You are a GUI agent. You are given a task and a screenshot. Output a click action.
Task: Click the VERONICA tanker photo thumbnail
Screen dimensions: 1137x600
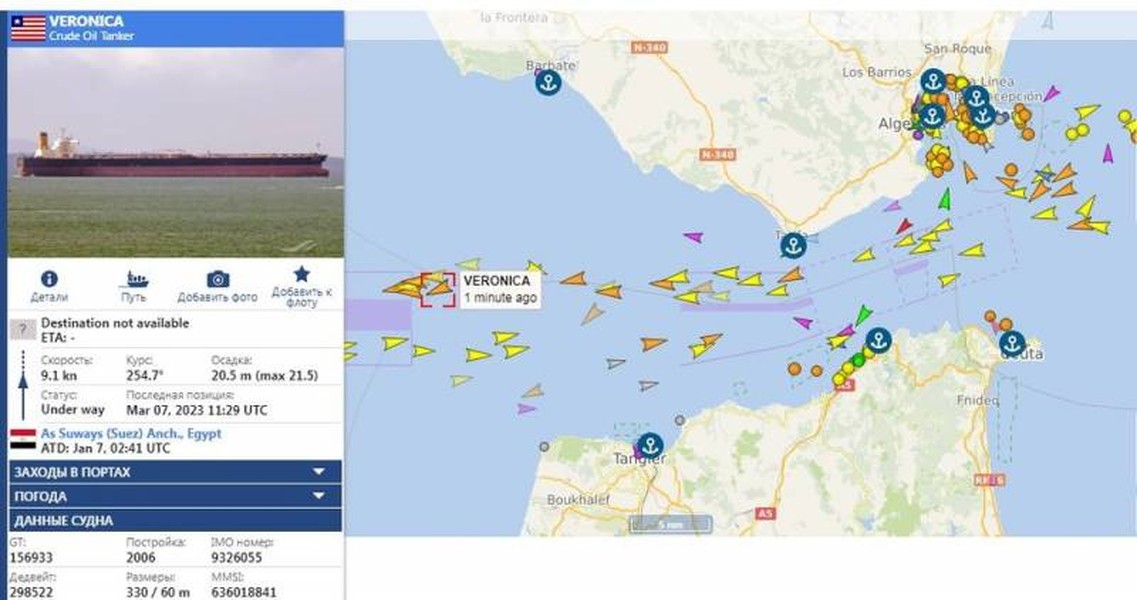pos(175,152)
